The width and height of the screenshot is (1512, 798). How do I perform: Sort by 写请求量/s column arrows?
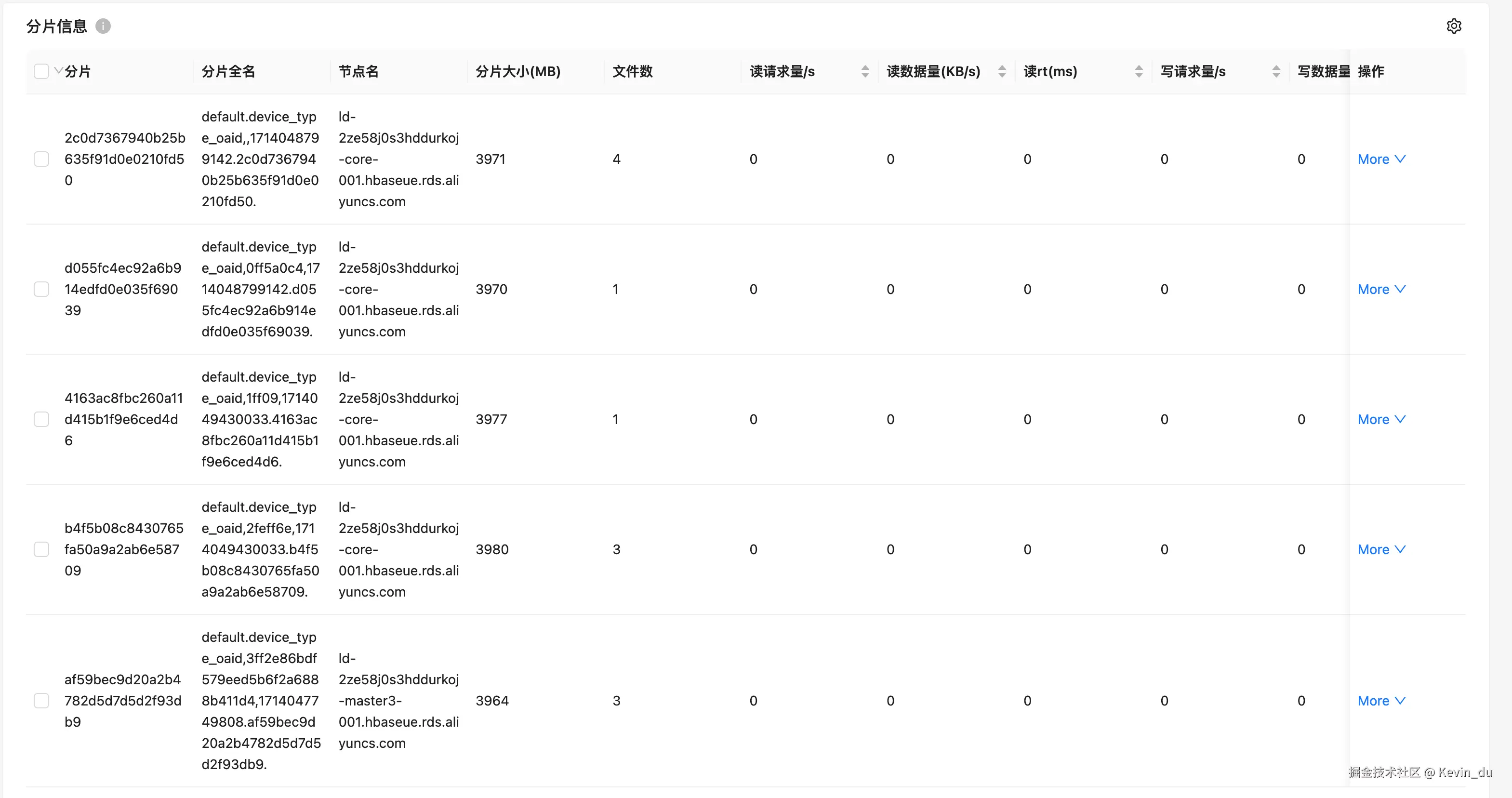coord(1276,72)
